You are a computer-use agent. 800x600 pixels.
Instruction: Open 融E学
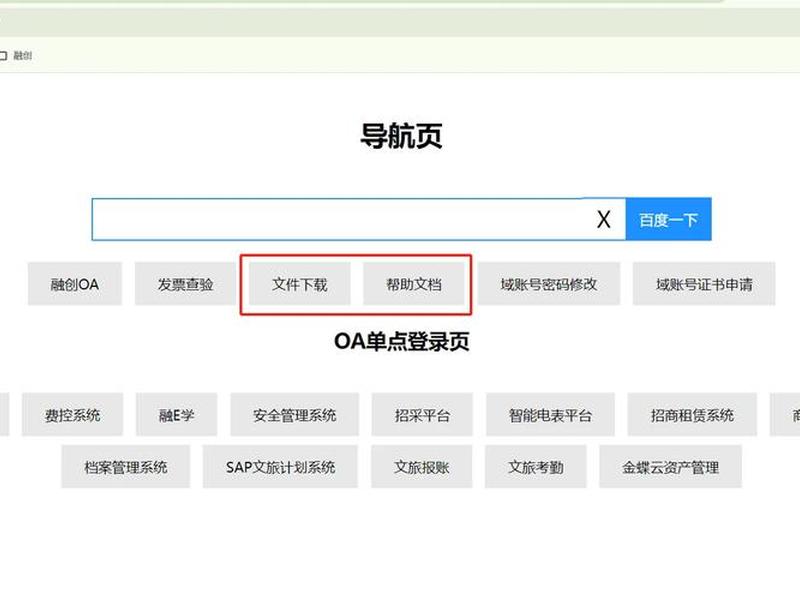point(177,414)
